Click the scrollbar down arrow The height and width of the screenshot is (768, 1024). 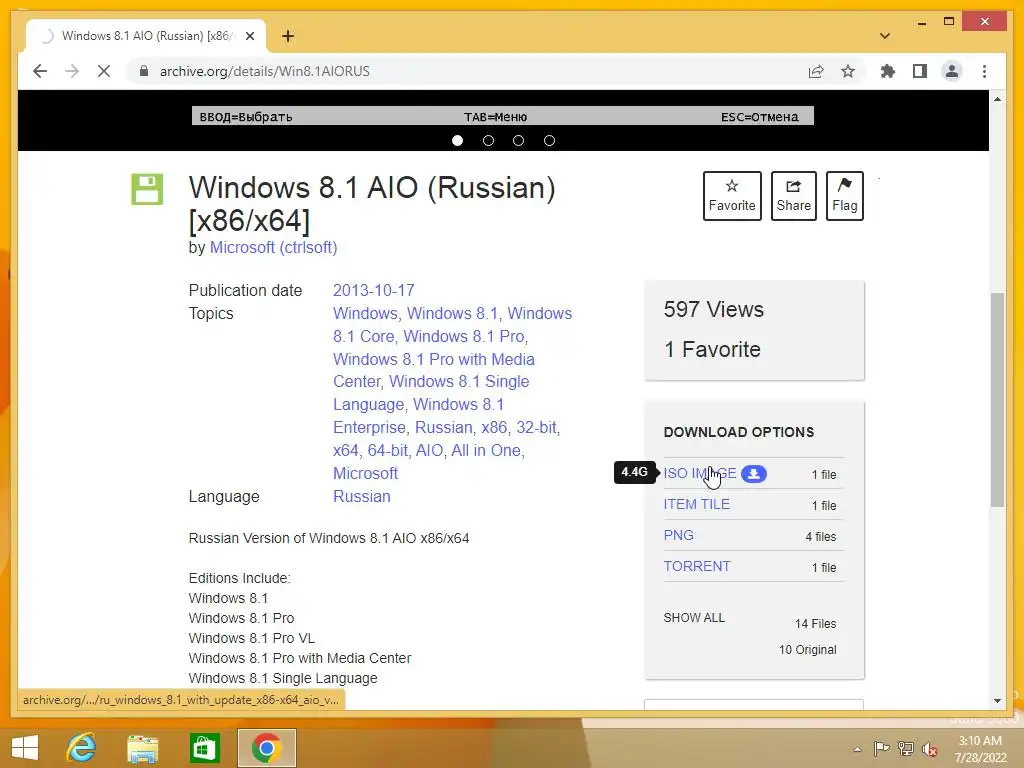point(997,701)
